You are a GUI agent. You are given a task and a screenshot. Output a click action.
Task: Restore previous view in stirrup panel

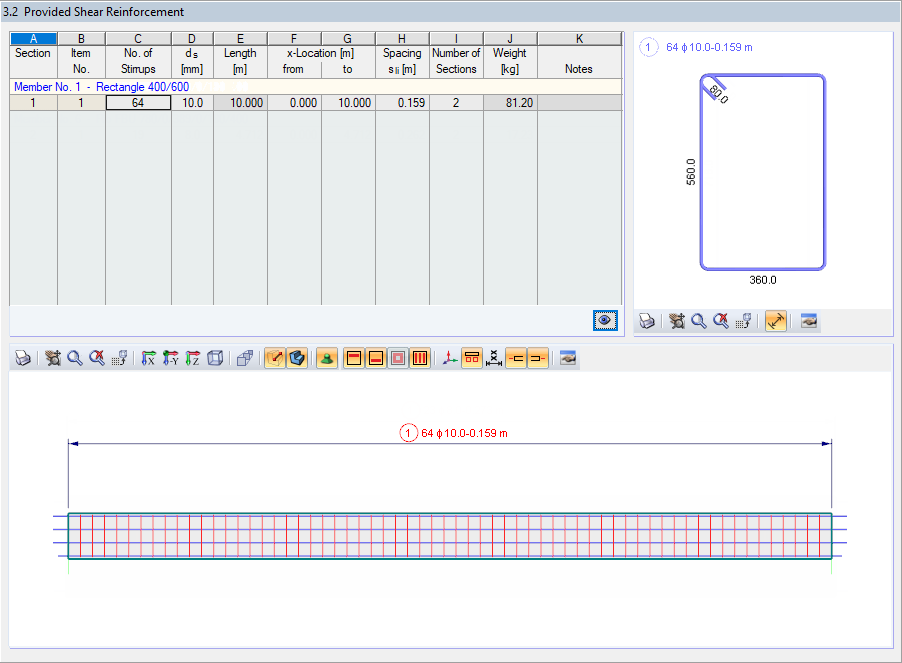point(743,321)
